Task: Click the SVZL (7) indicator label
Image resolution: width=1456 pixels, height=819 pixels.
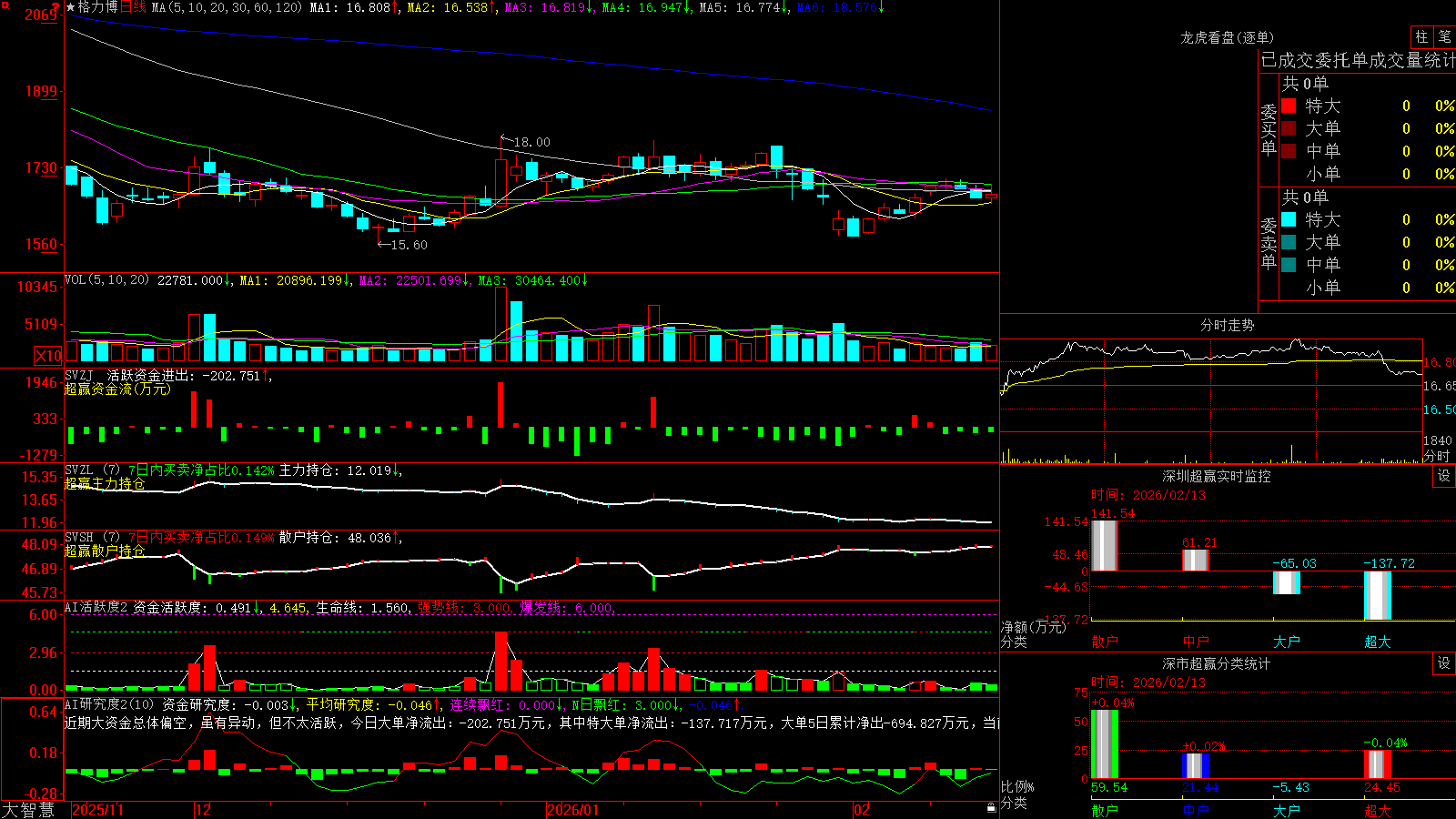Action: point(92,470)
